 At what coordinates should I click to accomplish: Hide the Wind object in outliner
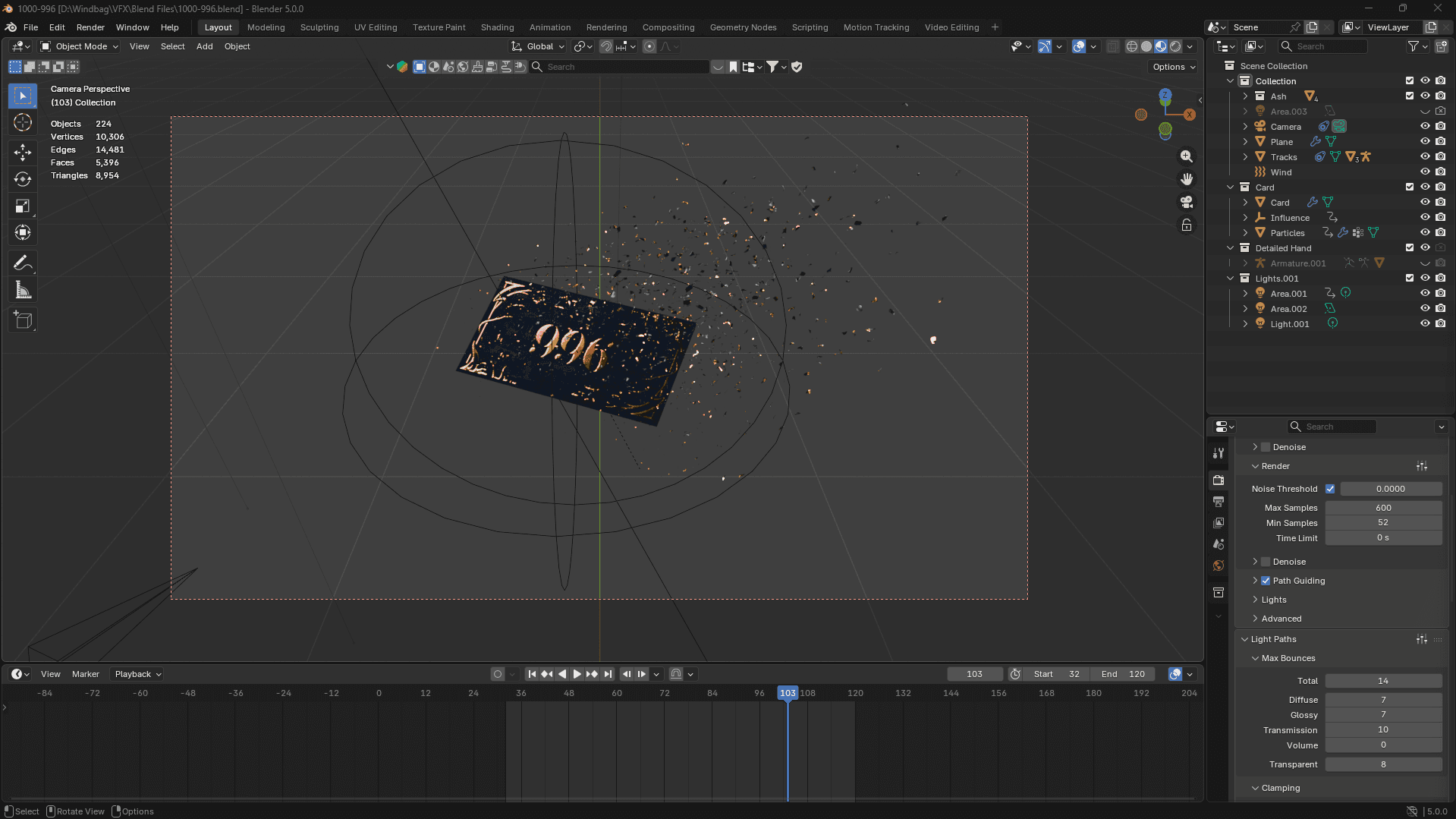1425,172
